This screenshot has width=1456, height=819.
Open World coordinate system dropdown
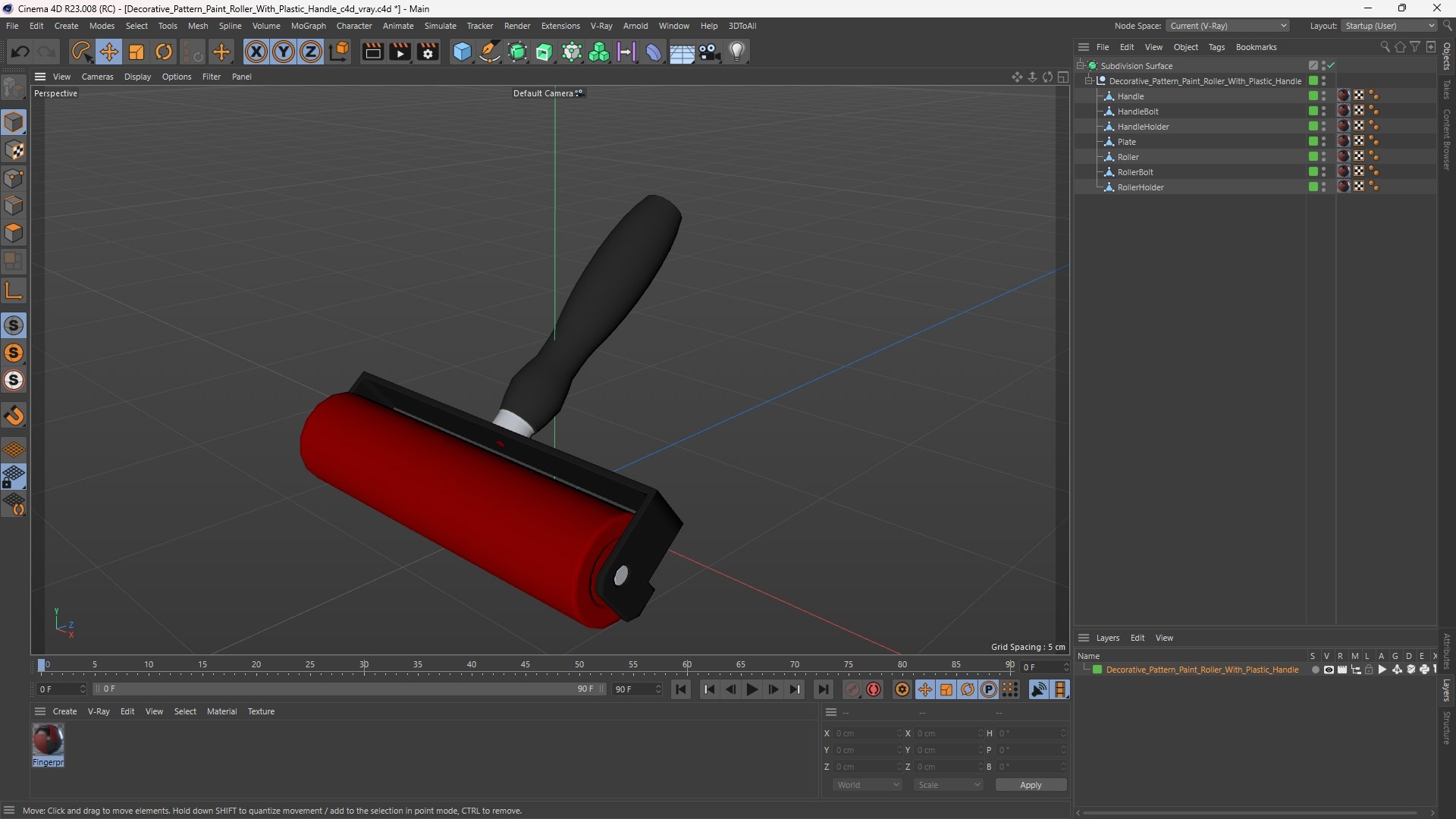[867, 785]
